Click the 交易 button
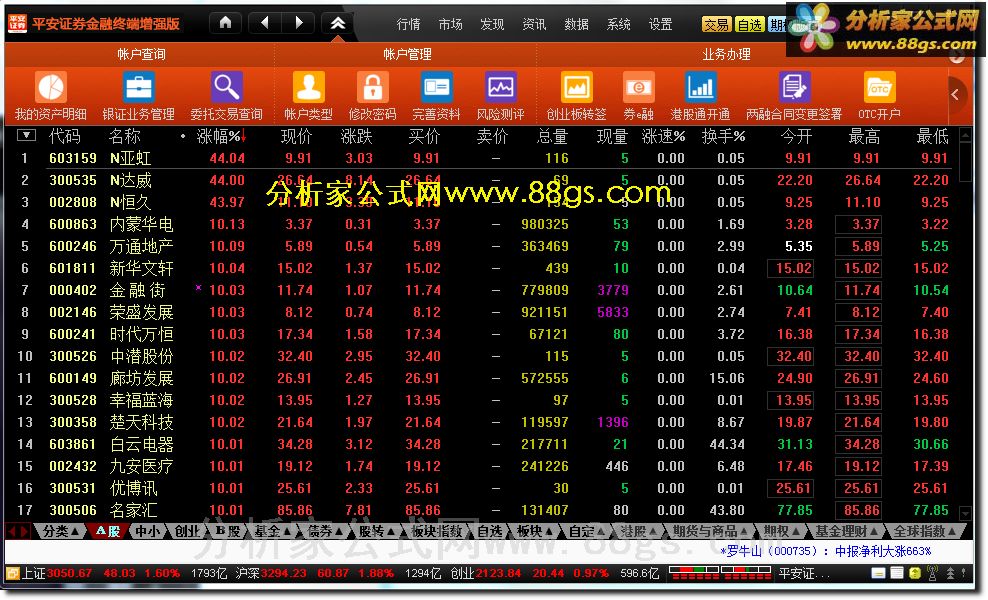 click(716, 25)
